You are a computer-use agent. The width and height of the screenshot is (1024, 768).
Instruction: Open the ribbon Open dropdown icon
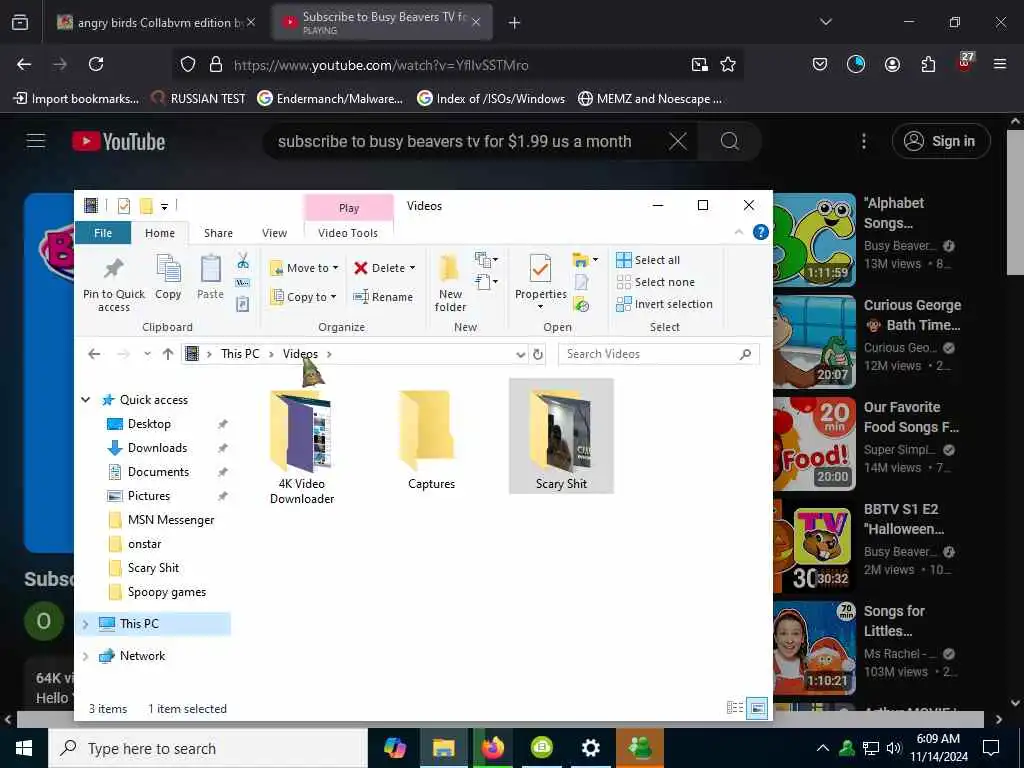click(x=585, y=260)
